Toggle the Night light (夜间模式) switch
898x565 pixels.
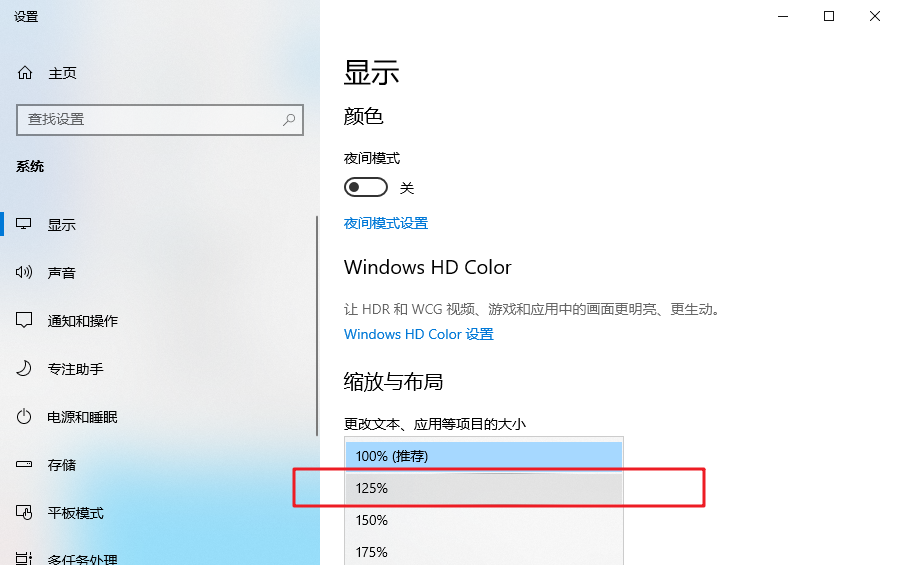point(365,188)
